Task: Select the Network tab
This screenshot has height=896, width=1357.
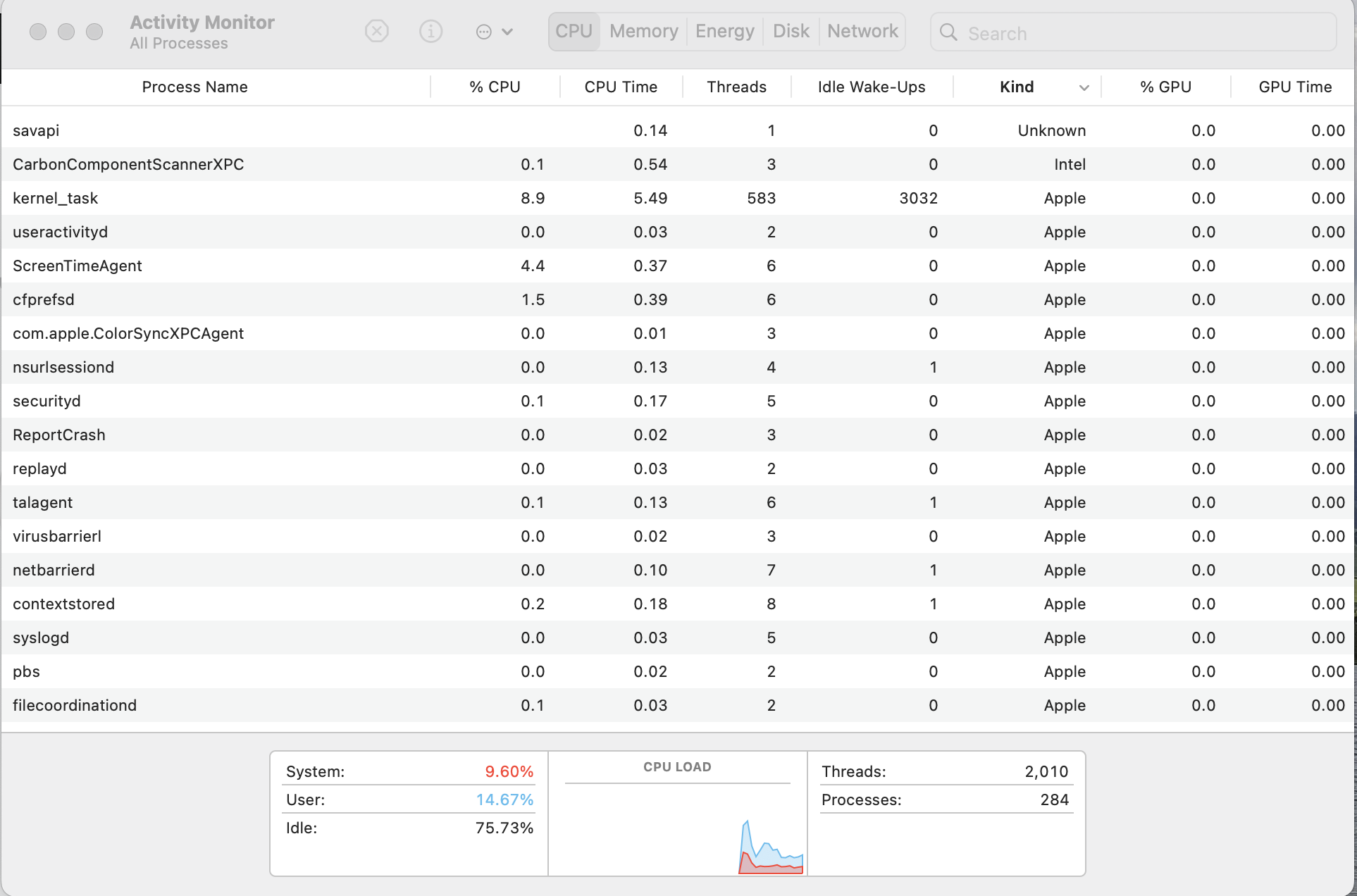Action: [x=862, y=32]
